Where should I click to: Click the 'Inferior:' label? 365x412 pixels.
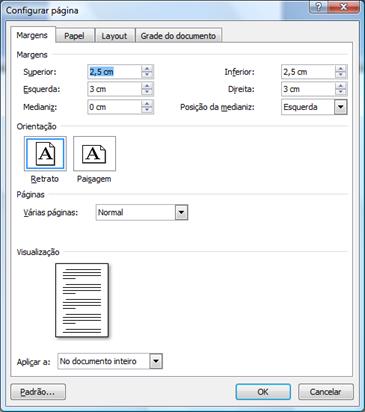(x=239, y=72)
